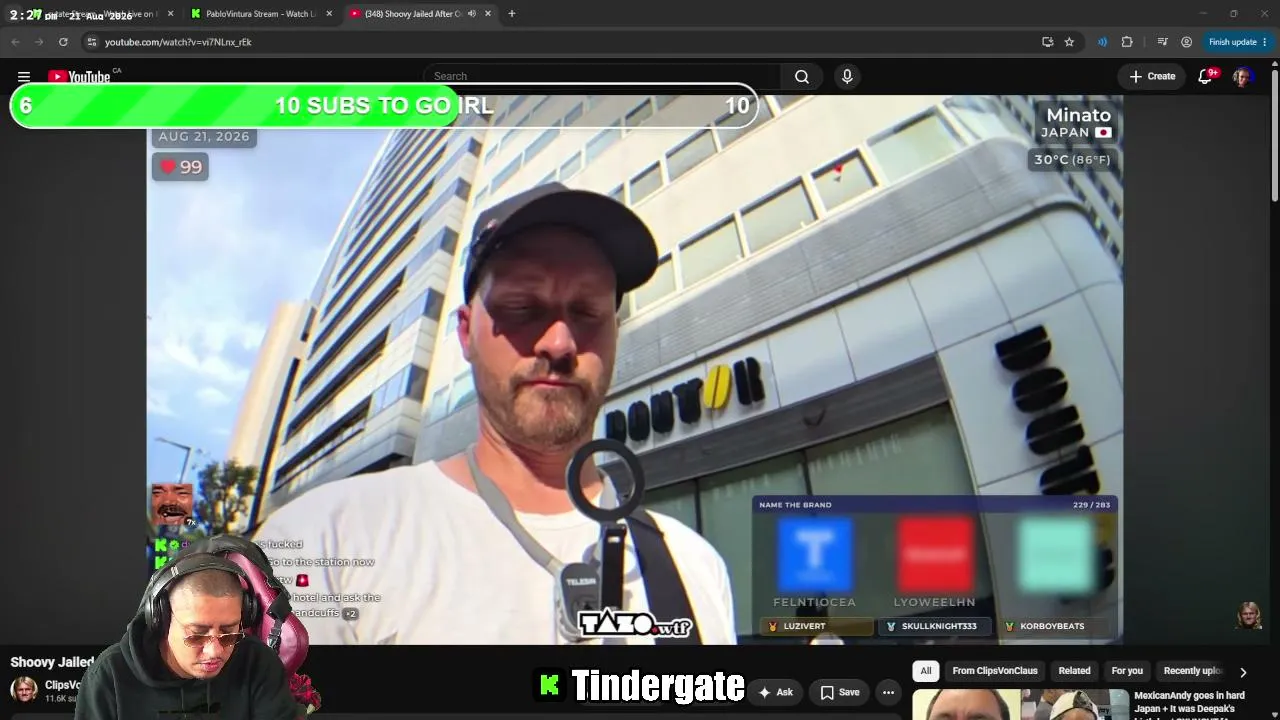This screenshot has height=720, width=1280.
Task: Click the Finish update button
Action: 1238,42
